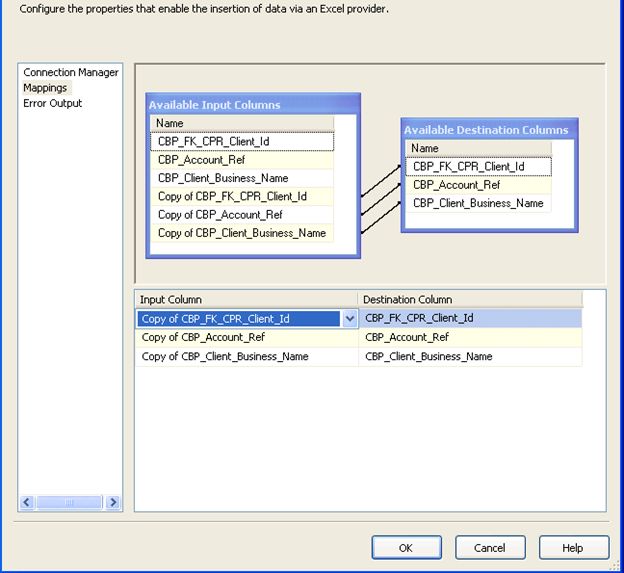The width and height of the screenshot is (624, 573).
Task: Select Copy of CBP_FK_CPR_Client_Id in Available Input Columns
Action: (242, 197)
